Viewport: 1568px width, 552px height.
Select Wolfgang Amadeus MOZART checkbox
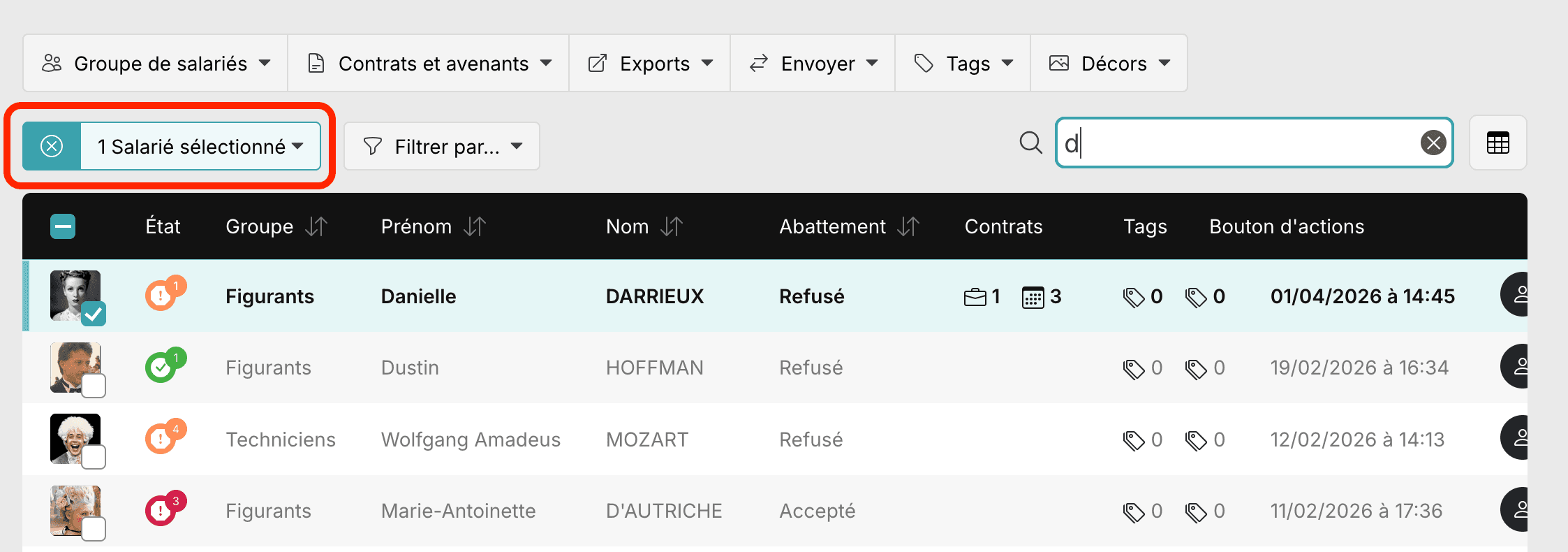coord(94,457)
